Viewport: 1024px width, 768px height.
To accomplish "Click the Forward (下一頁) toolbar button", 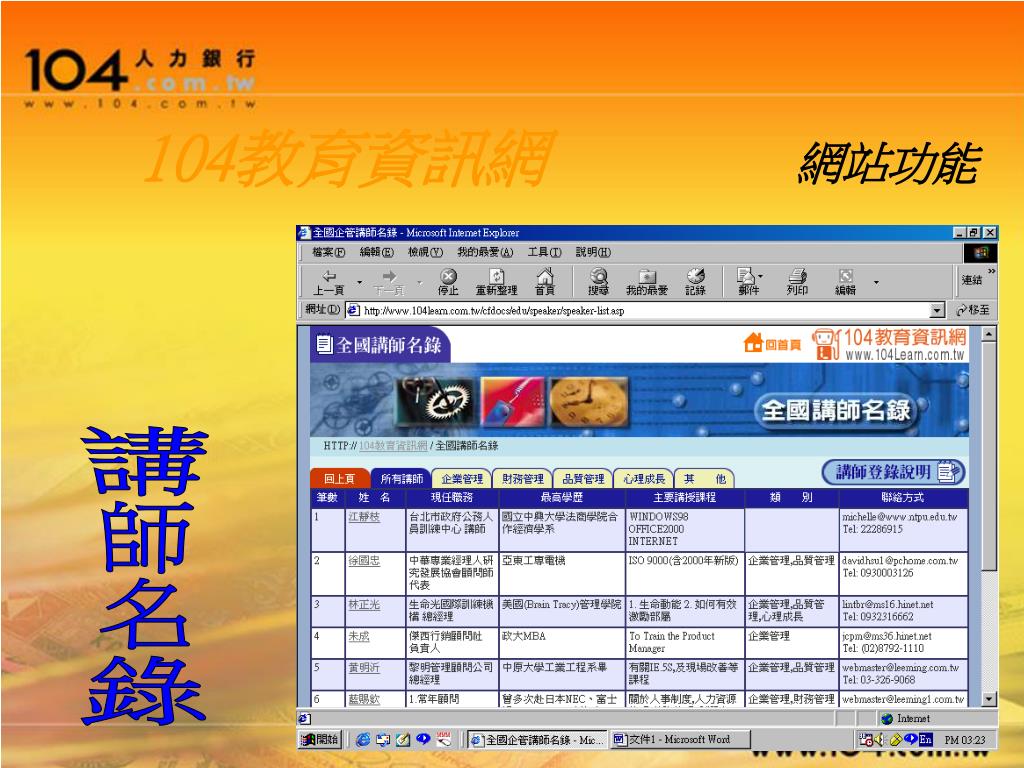I will (x=389, y=281).
